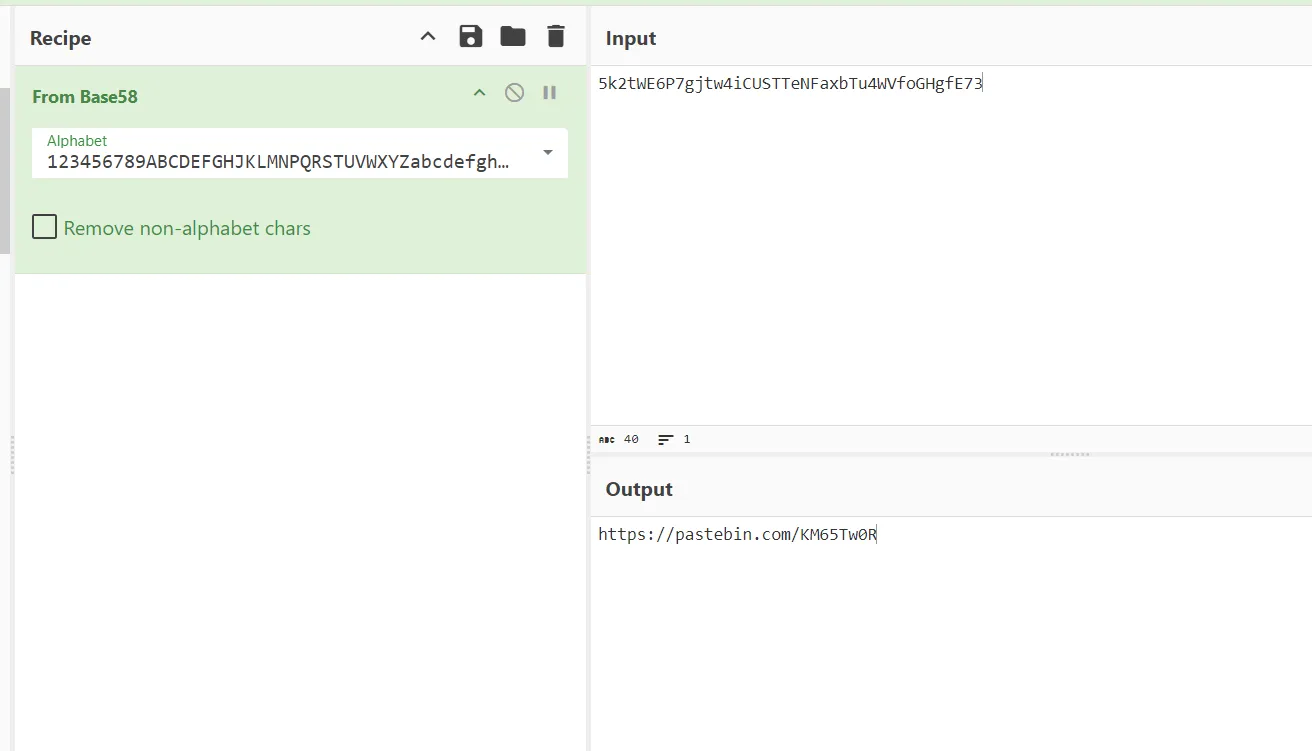Click the From Base58 operation title
The width and height of the screenshot is (1312, 751).
[x=85, y=97]
